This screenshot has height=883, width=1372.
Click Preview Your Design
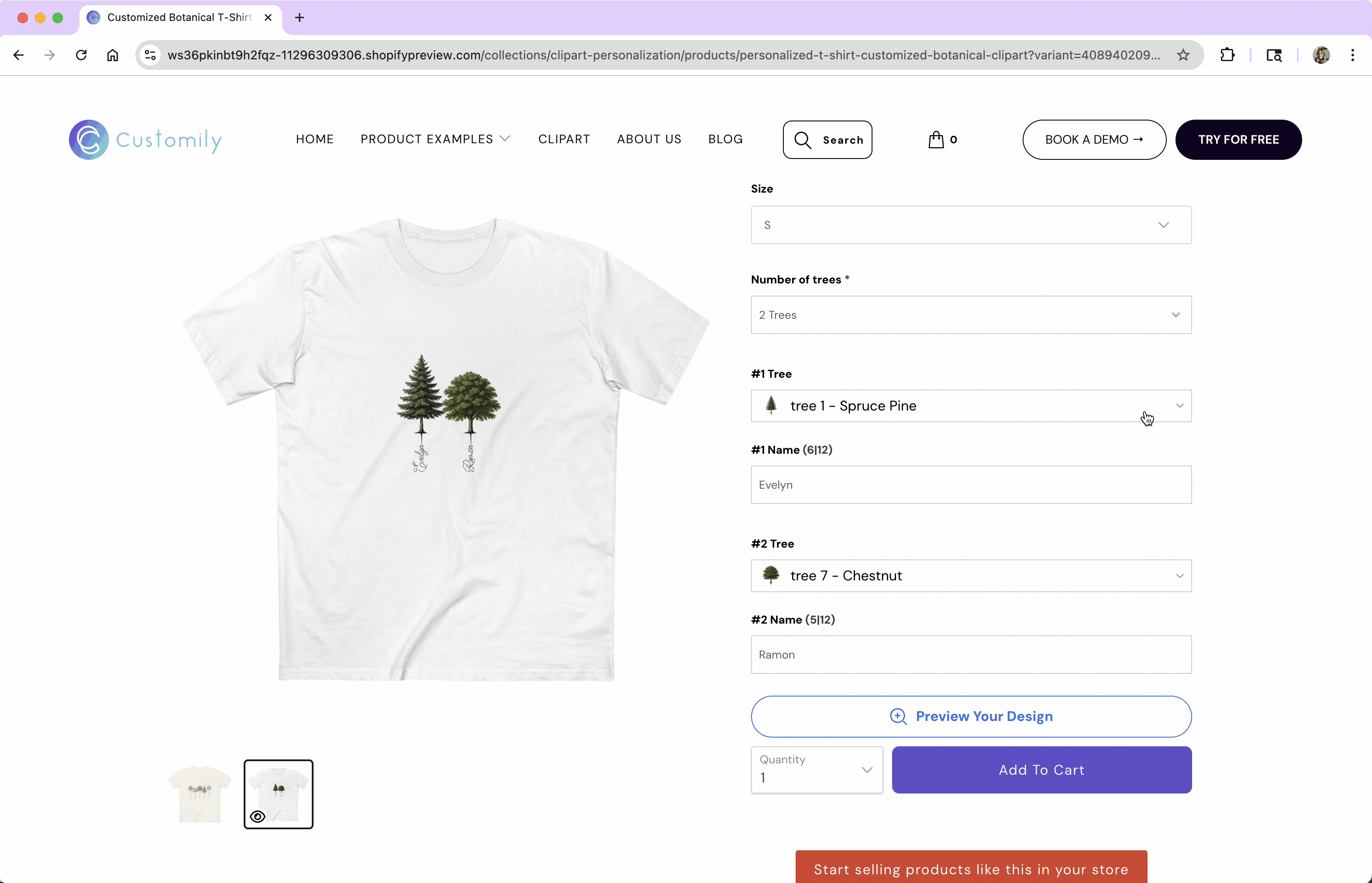pos(971,716)
